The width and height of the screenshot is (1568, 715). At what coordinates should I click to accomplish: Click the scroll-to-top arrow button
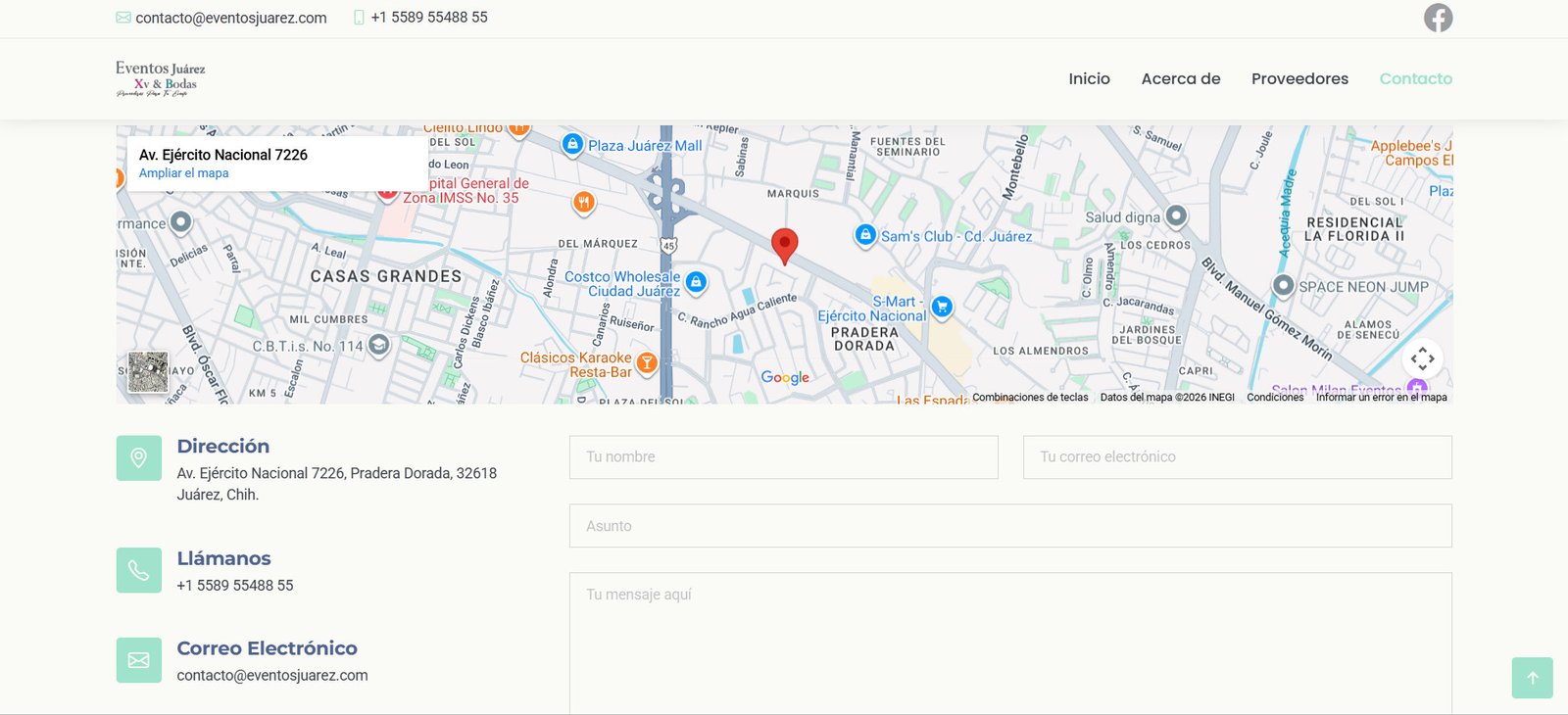point(1532,678)
